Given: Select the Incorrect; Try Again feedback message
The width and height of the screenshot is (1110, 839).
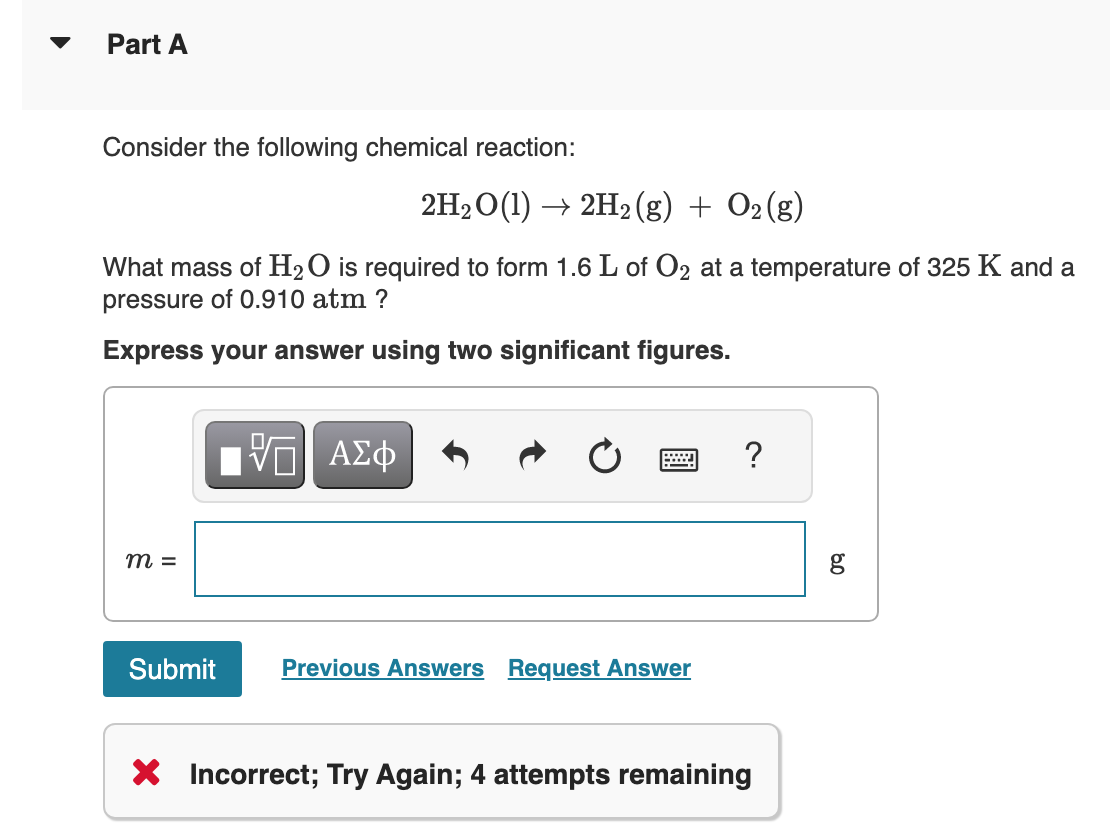Looking at the screenshot, I should point(470,773).
